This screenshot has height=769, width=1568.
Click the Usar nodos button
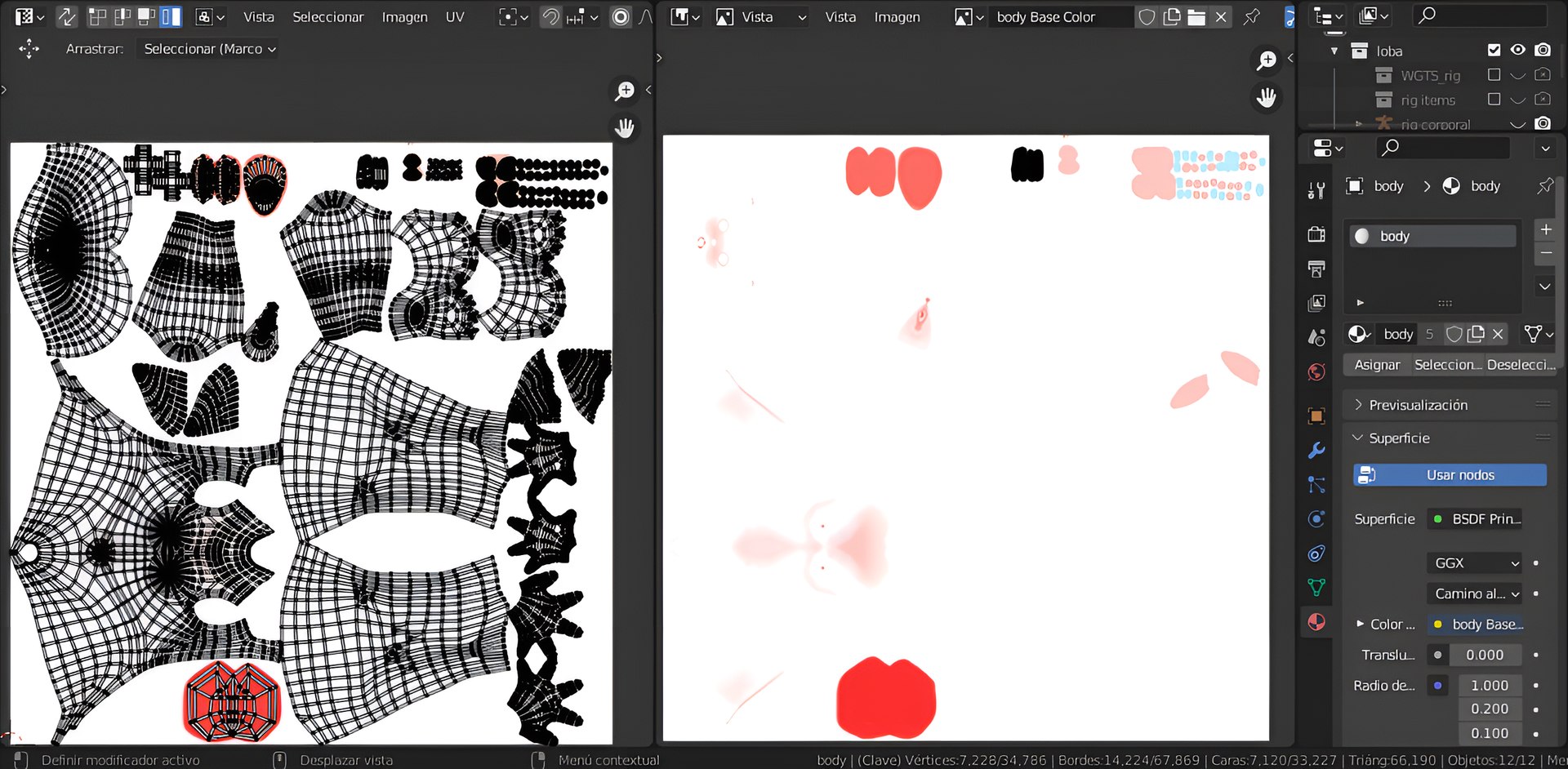[1450, 475]
